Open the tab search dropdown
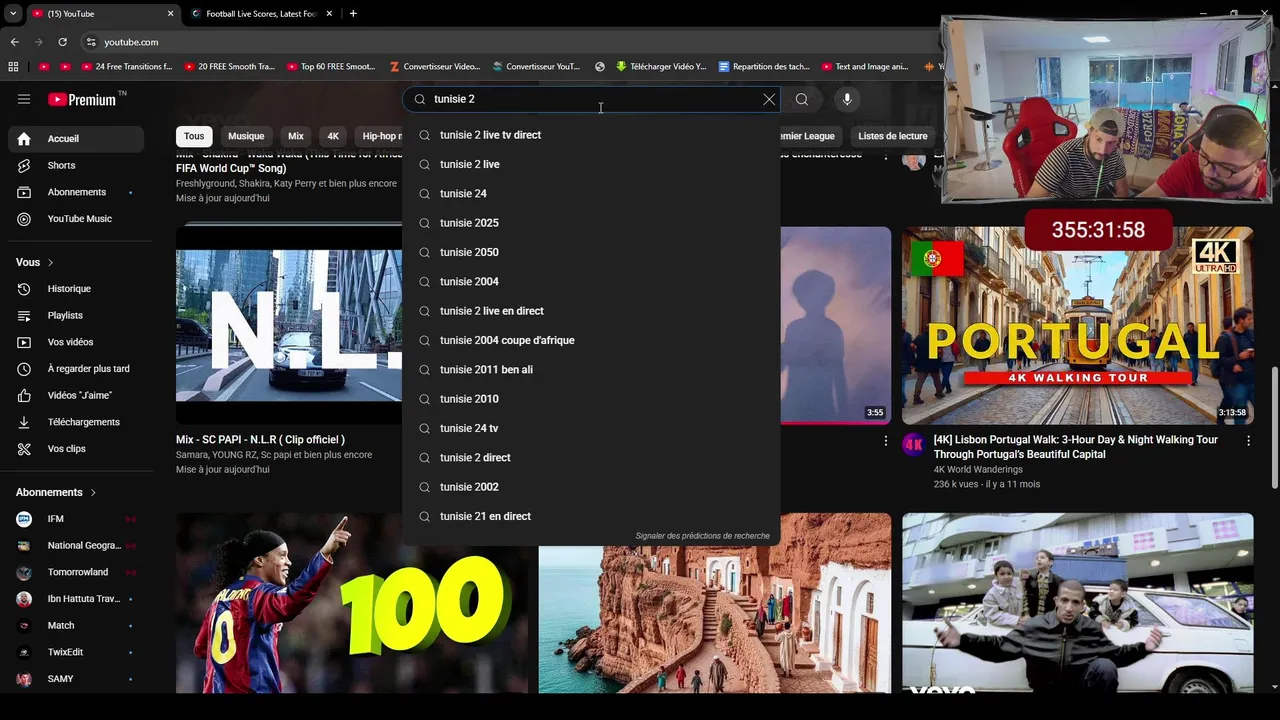Image resolution: width=1280 pixels, height=720 pixels. click(13, 14)
